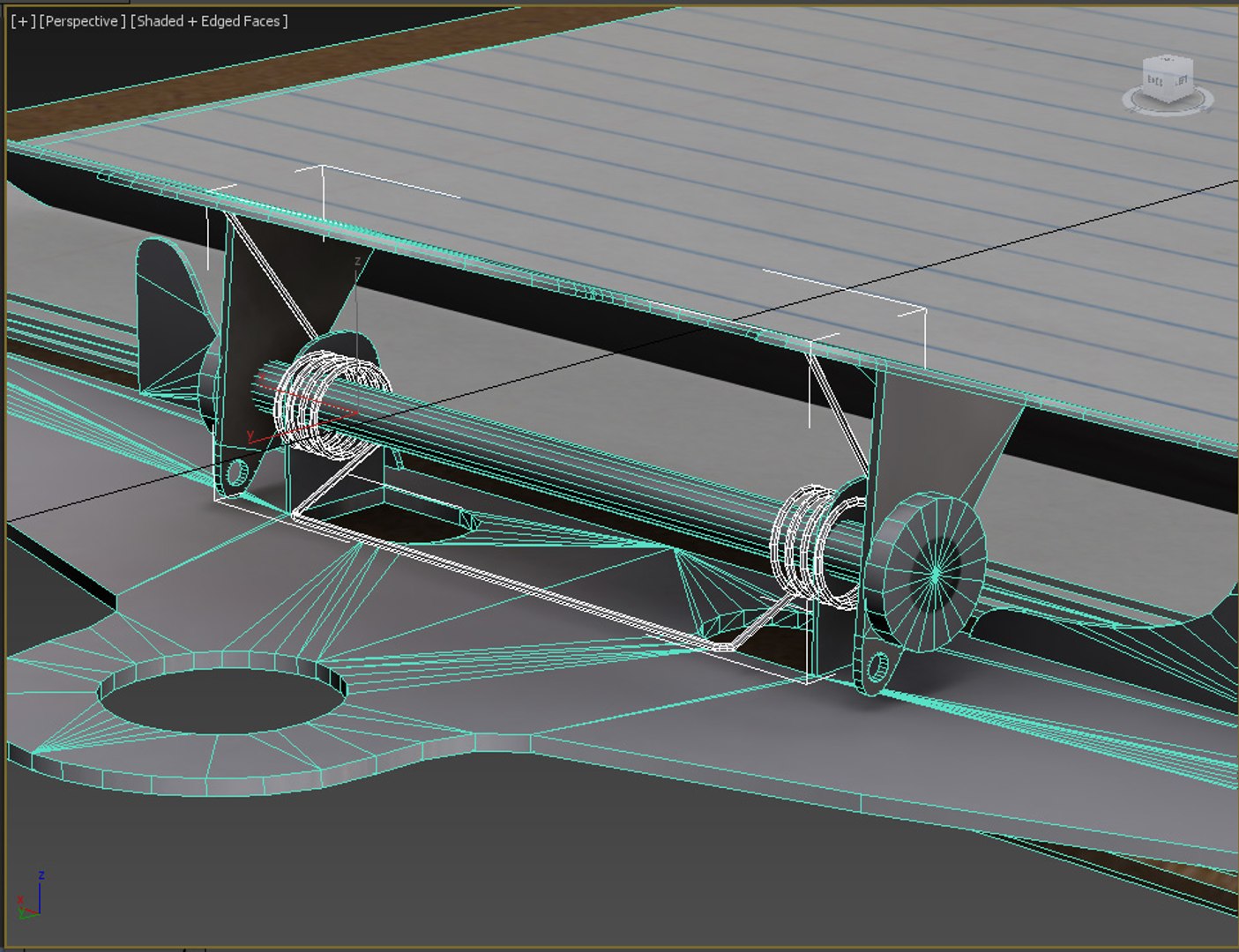The width and height of the screenshot is (1239, 952).
Task: Open the Perspective view label menu
Action: coord(82,21)
